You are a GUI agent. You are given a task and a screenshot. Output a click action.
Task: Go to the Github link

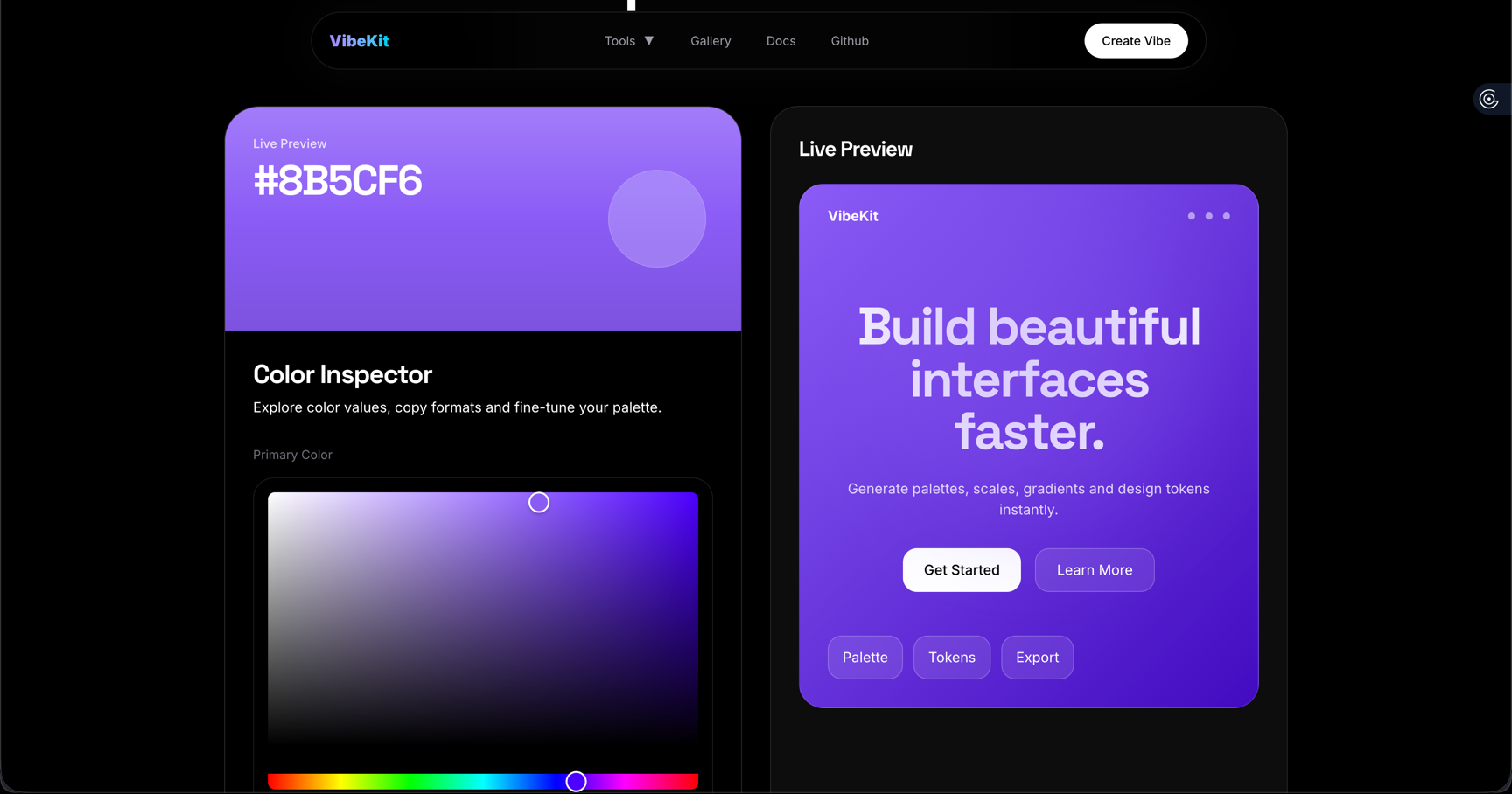click(850, 41)
